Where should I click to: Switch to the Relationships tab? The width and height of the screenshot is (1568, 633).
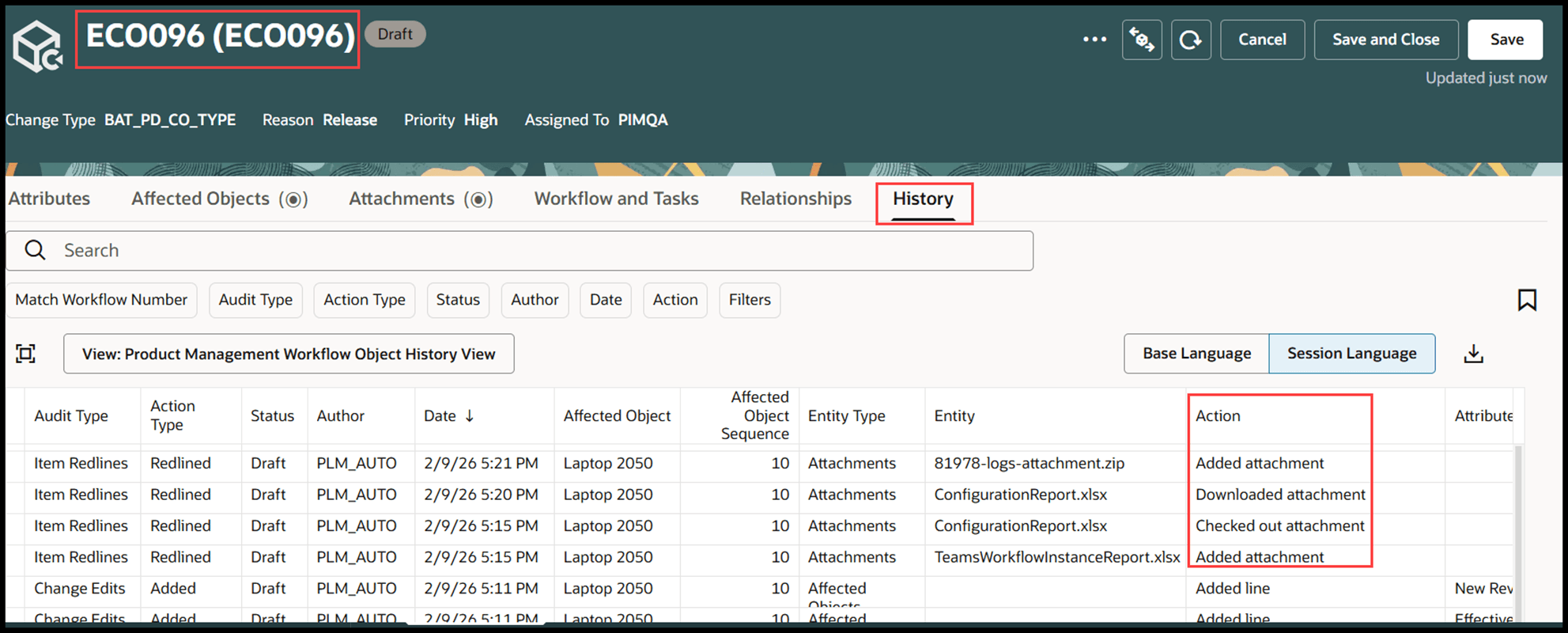point(795,199)
